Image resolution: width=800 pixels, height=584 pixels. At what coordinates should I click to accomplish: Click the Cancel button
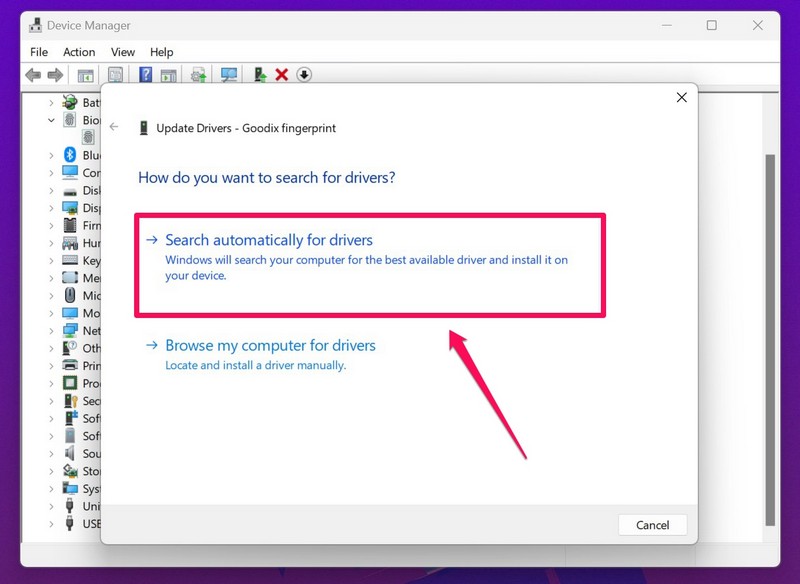(x=653, y=525)
